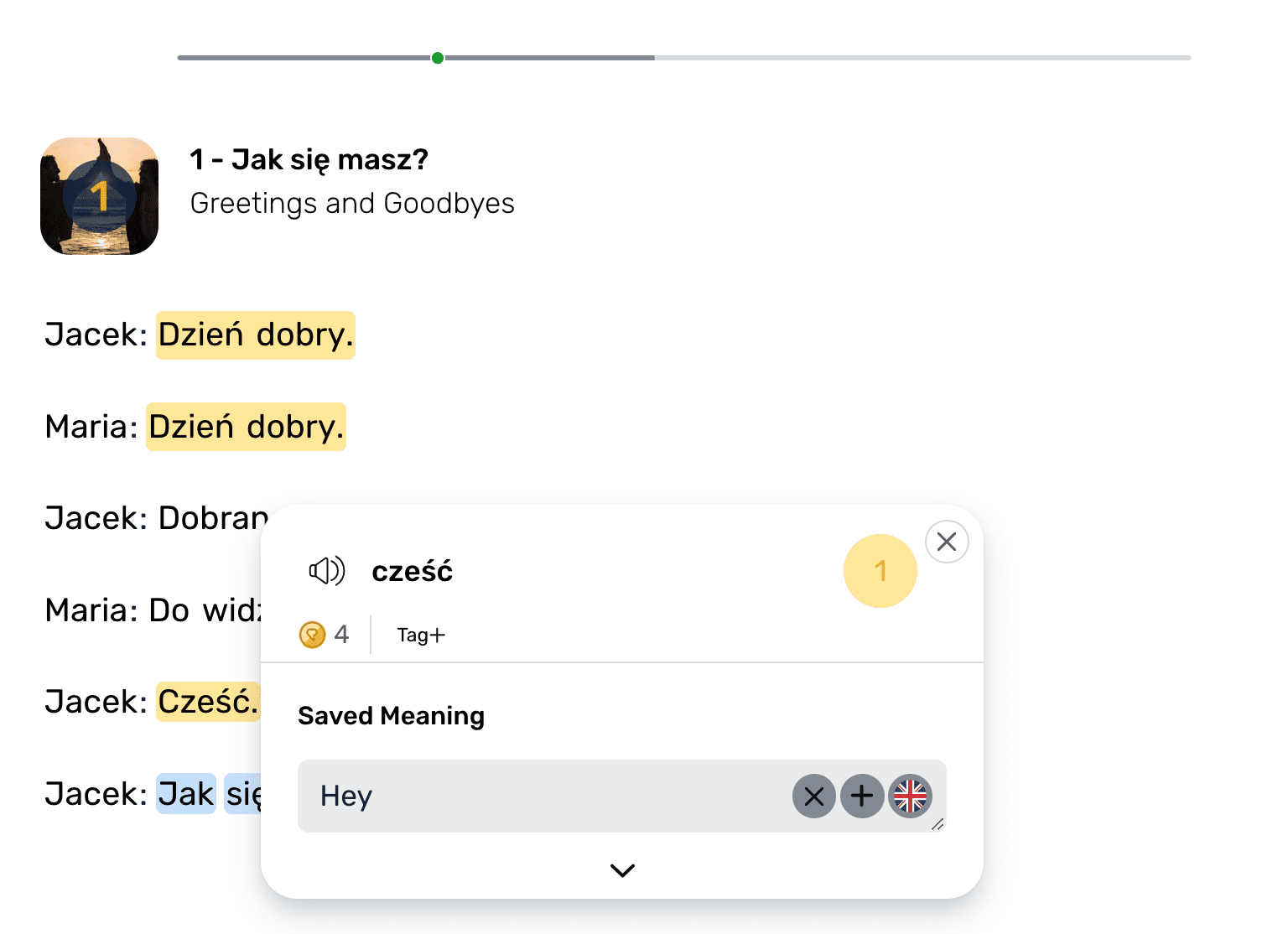Image resolution: width=1288 pixels, height=934 pixels.
Task: Open the lesson title "1 - Jak się masz?"
Action: tap(309, 159)
